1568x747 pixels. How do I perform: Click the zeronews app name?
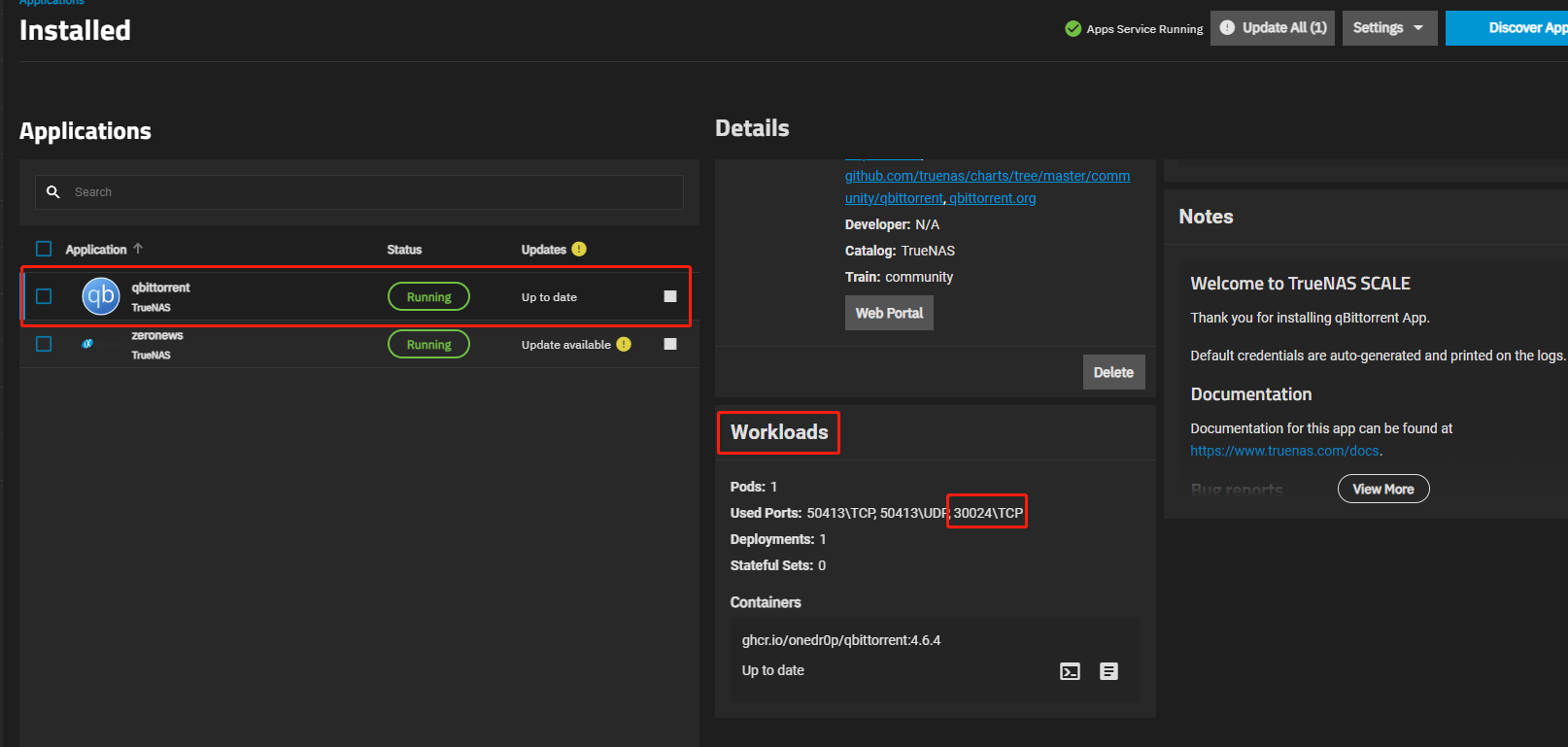coord(157,335)
